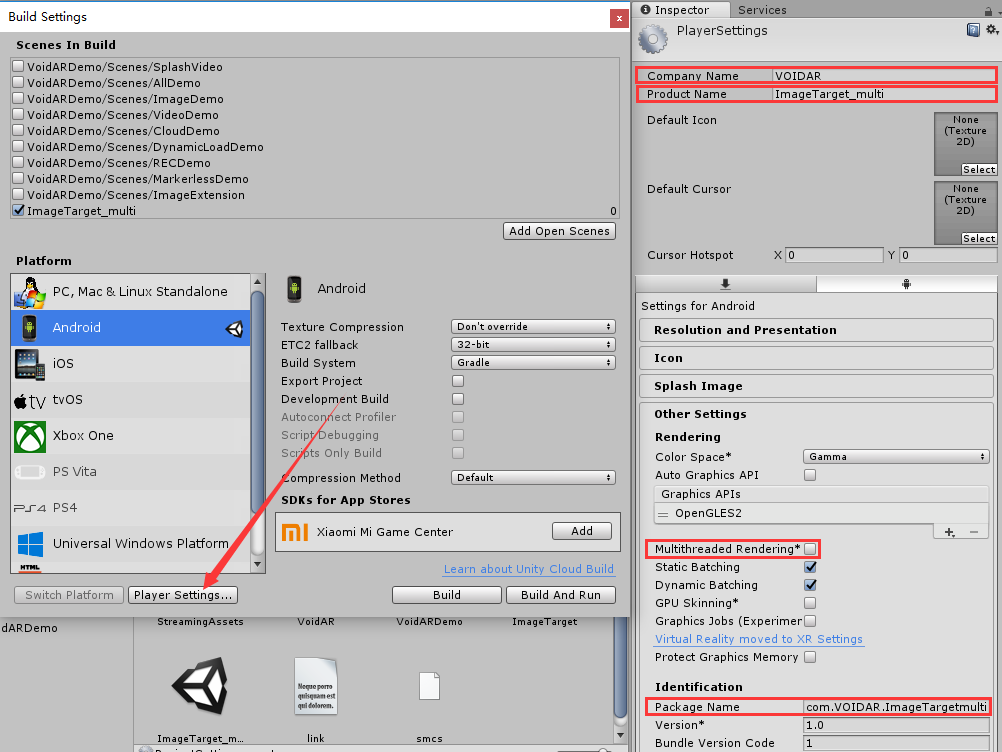
Task: Disable Static Batching checkbox
Action: coord(810,567)
